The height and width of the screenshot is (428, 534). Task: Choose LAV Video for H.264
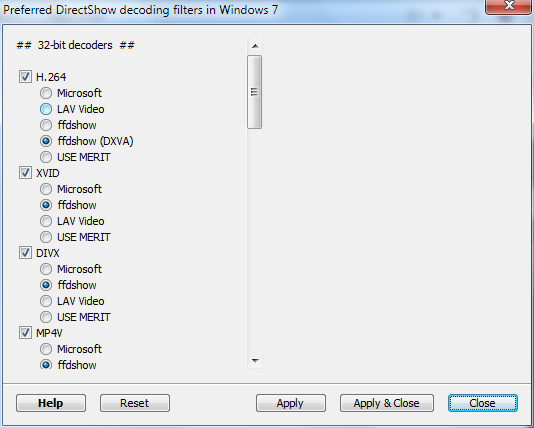(46, 109)
